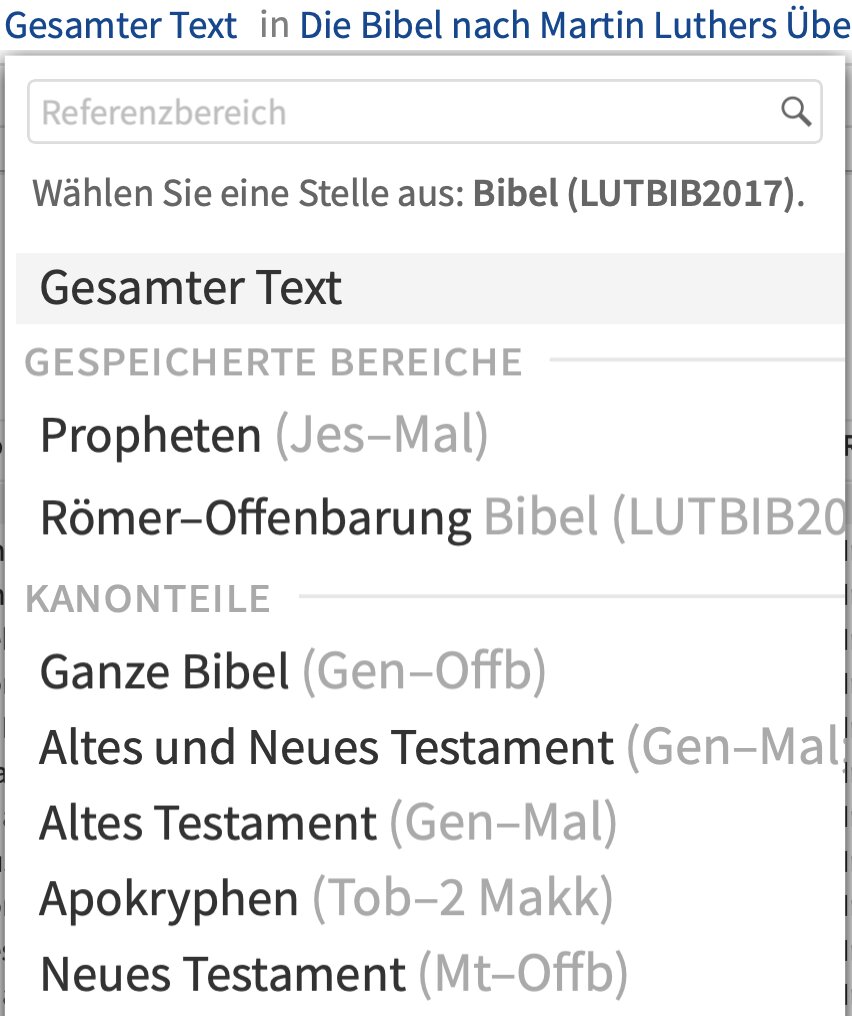Image resolution: width=852 pixels, height=1016 pixels.
Task: Click the Kanonteile section header
Action: [148, 599]
